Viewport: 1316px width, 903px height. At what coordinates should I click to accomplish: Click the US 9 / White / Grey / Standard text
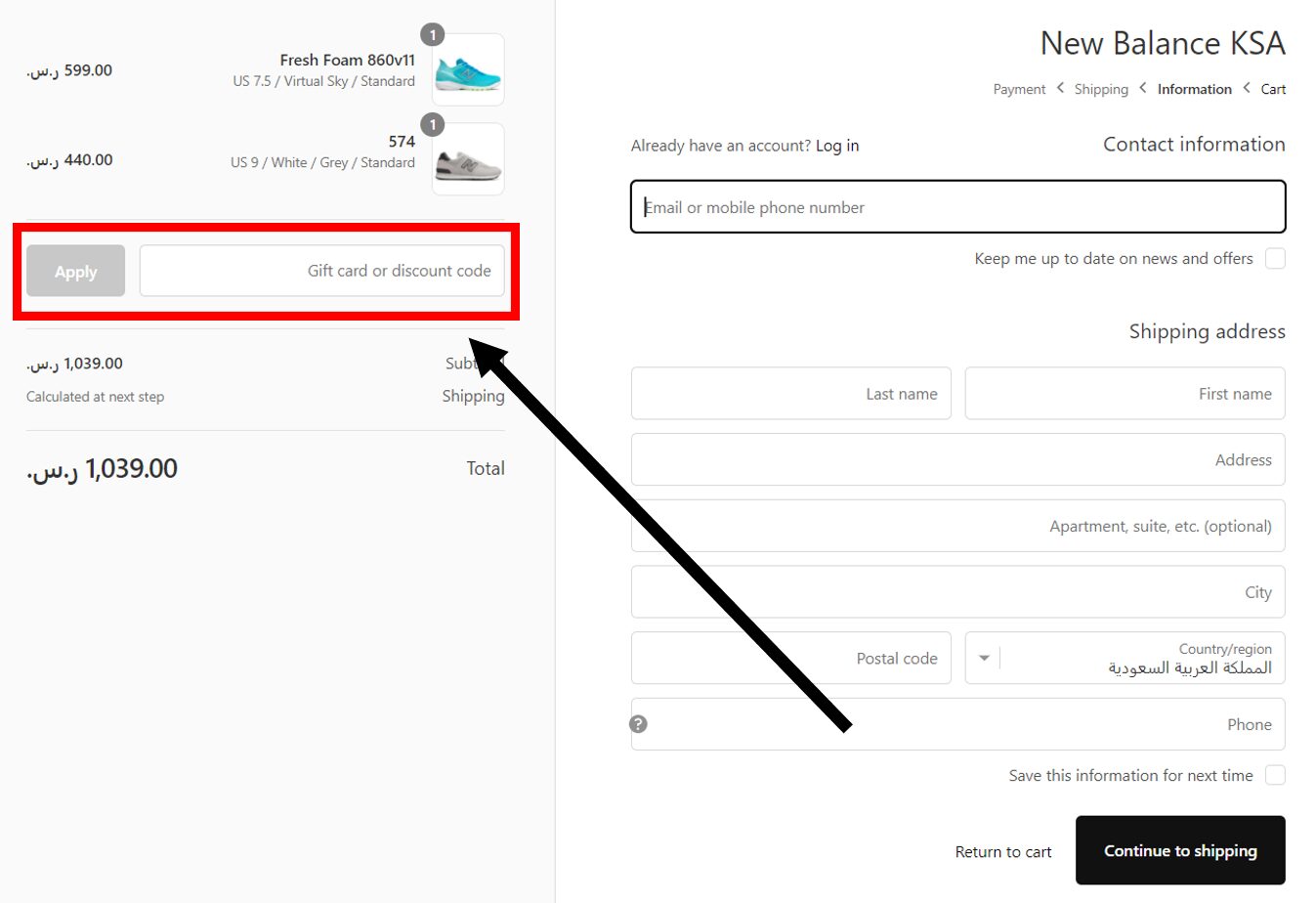[322, 162]
